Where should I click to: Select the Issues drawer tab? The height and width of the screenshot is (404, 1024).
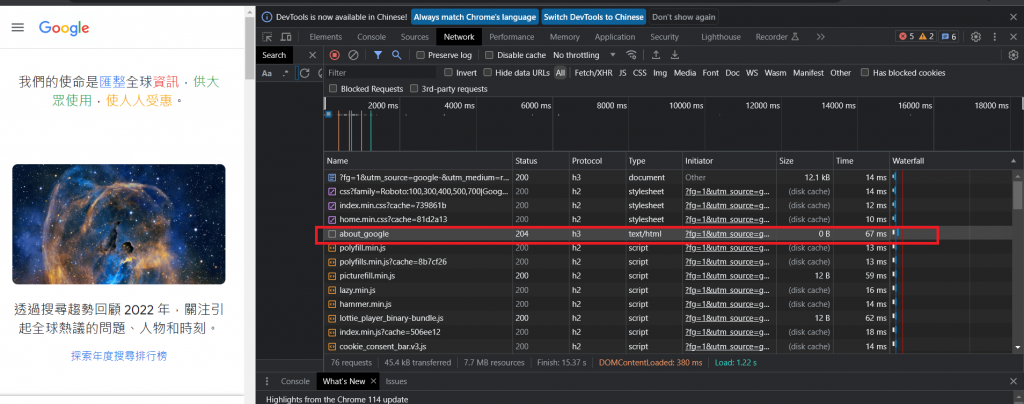coord(396,381)
